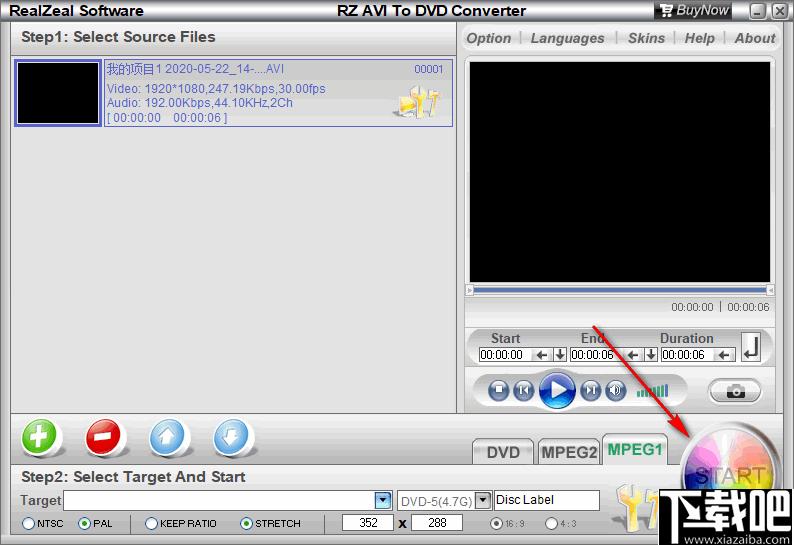This screenshot has height=545, width=794.
Task: Open the Help menu
Action: 699,38
